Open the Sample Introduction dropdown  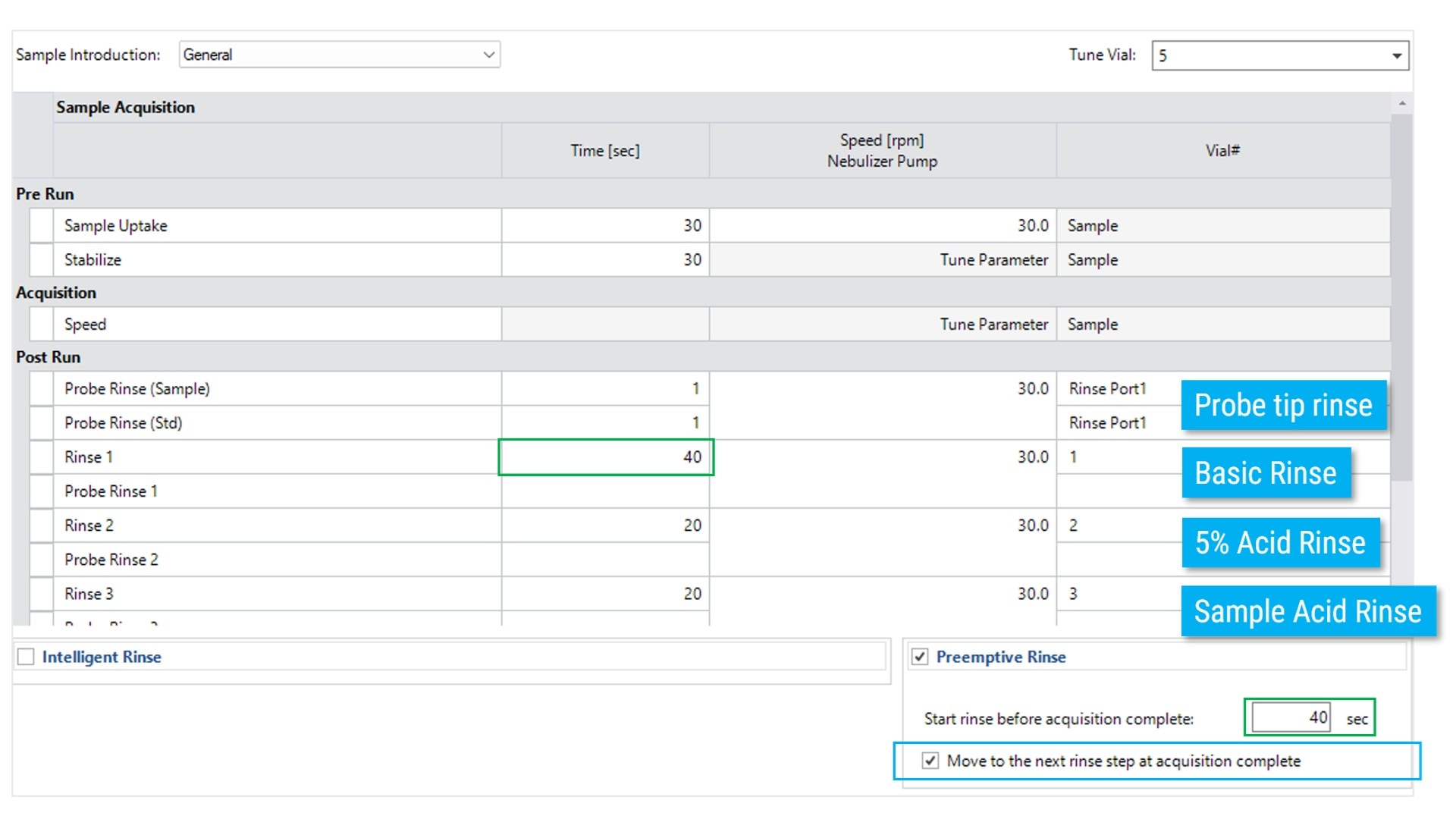339,55
